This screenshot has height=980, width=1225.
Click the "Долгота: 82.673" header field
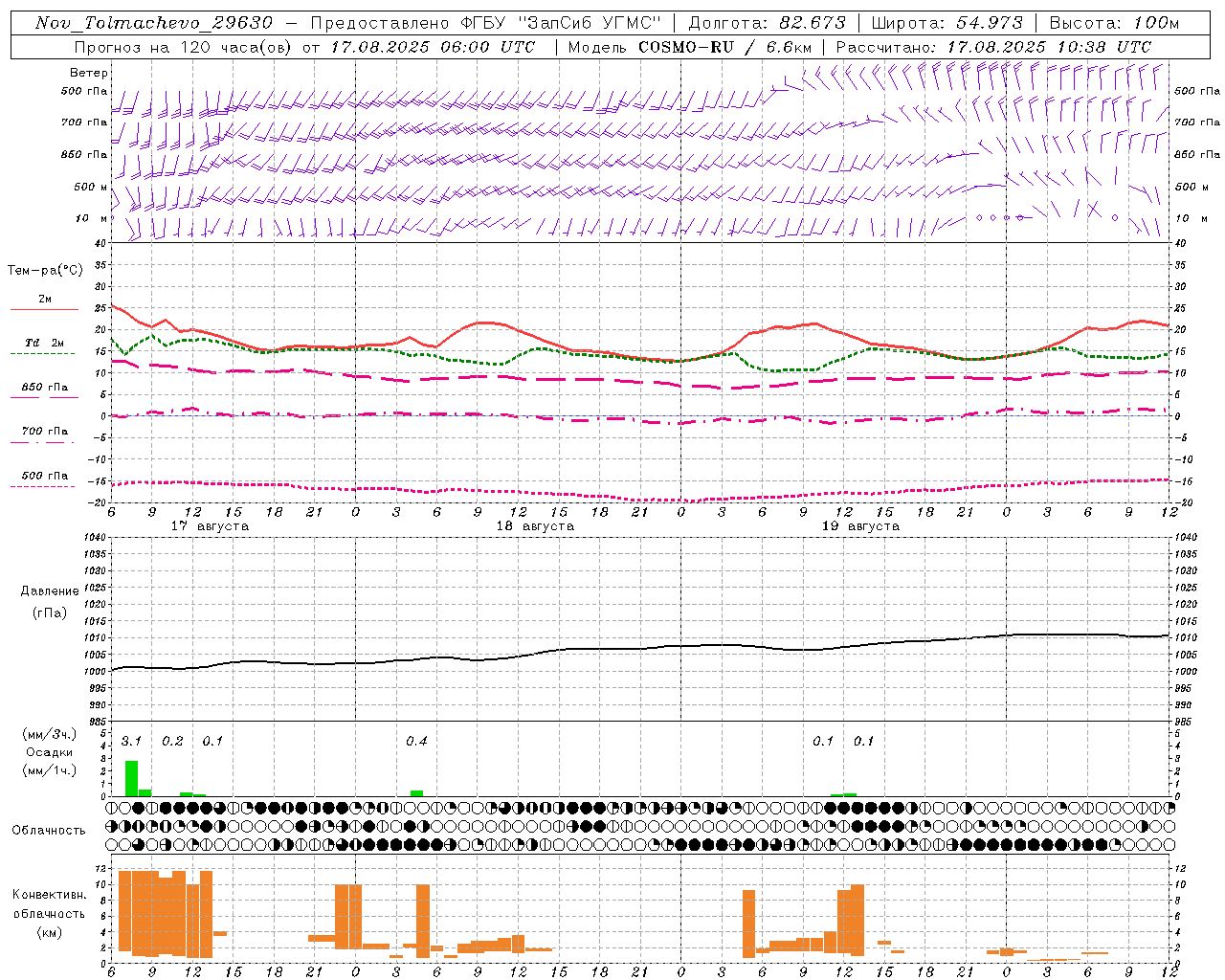[x=768, y=23]
